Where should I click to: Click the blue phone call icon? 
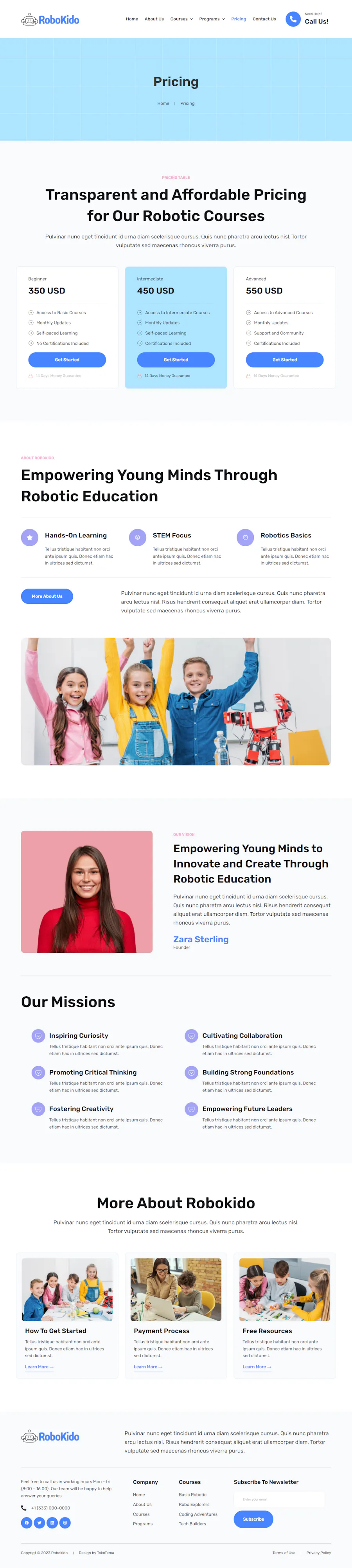pyautogui.click(x=293, y=19)
